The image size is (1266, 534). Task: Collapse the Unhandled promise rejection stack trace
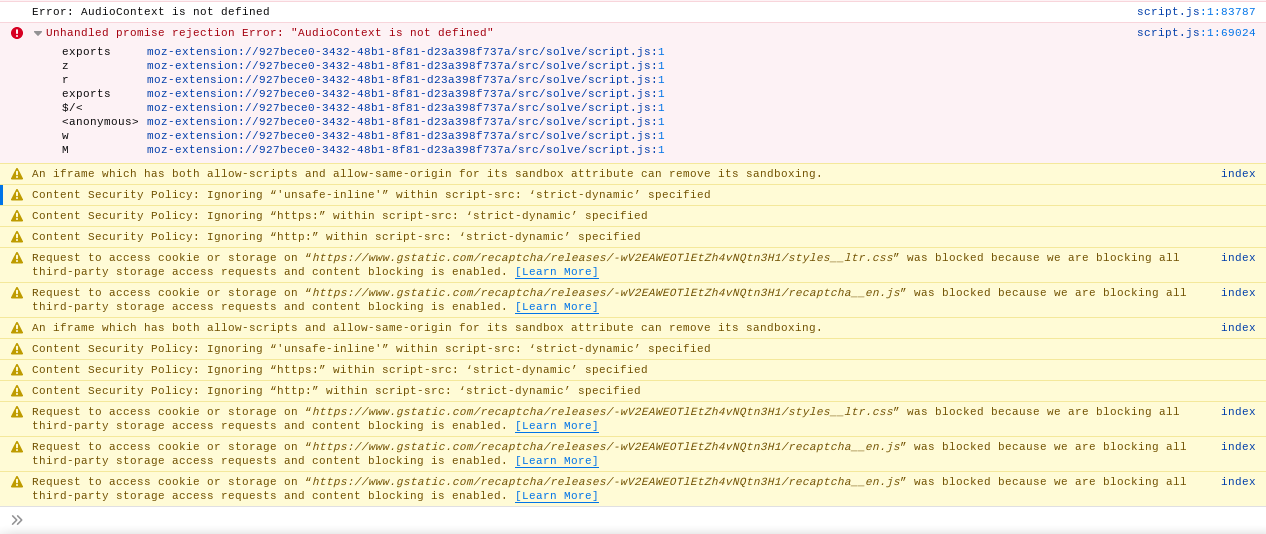pyautogui.click(x=38, y=33)
